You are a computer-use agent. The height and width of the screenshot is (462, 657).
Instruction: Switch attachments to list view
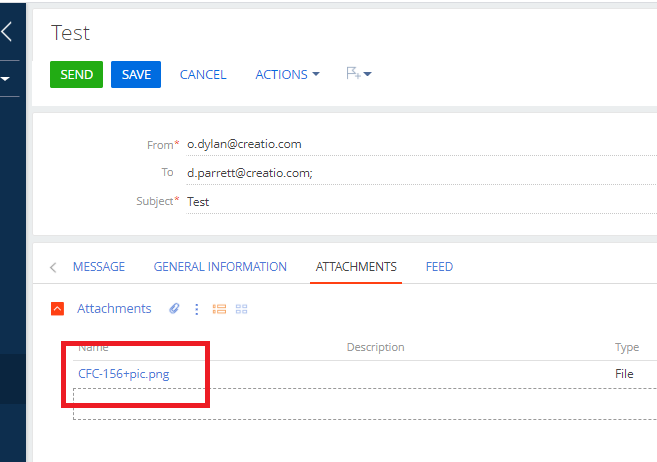pos(219,309)
